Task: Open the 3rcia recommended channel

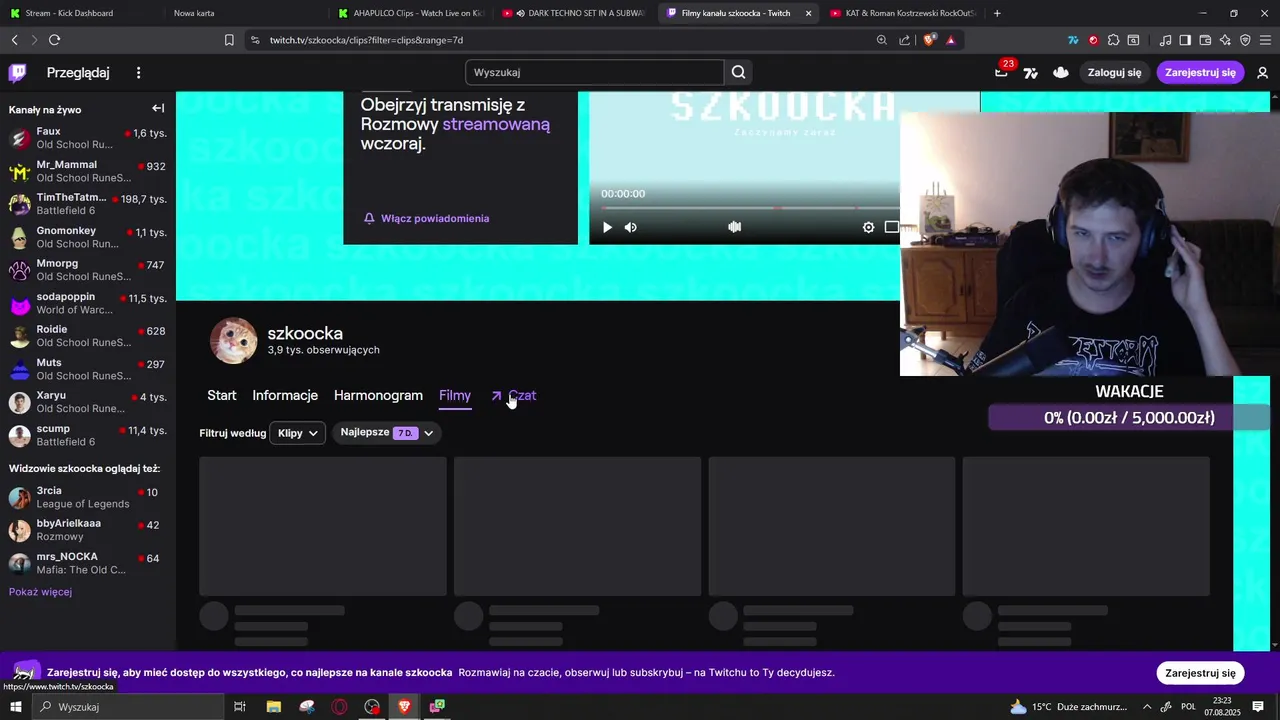Action: pos(88,497)
